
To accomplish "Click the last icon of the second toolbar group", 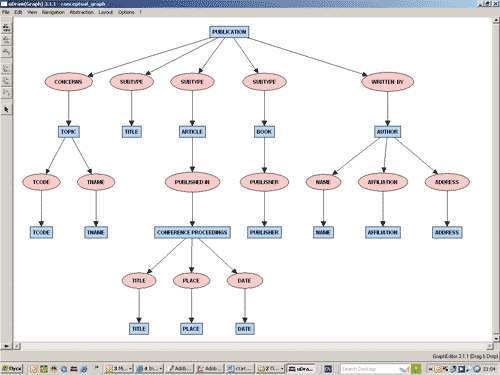I will click(x=6, y=93).
